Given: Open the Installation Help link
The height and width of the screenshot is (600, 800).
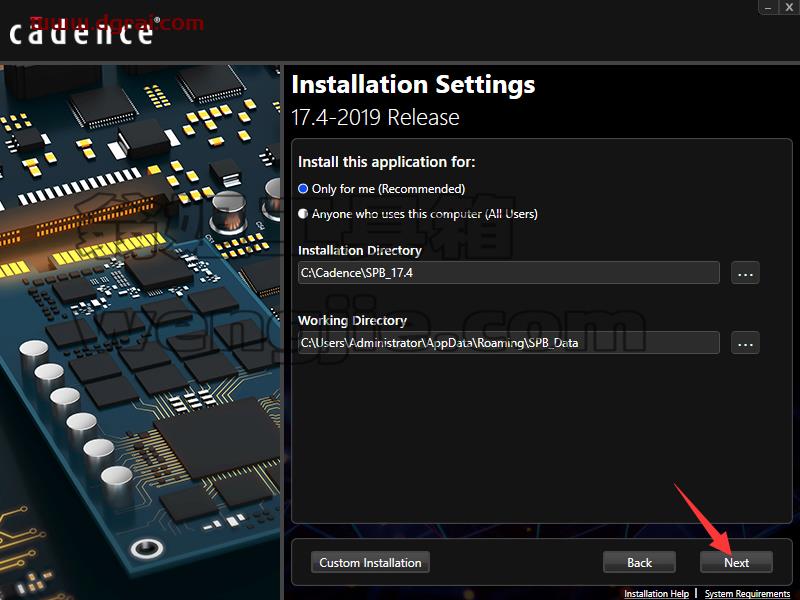Looking at the screenshot, I should [x=656, y=594].
